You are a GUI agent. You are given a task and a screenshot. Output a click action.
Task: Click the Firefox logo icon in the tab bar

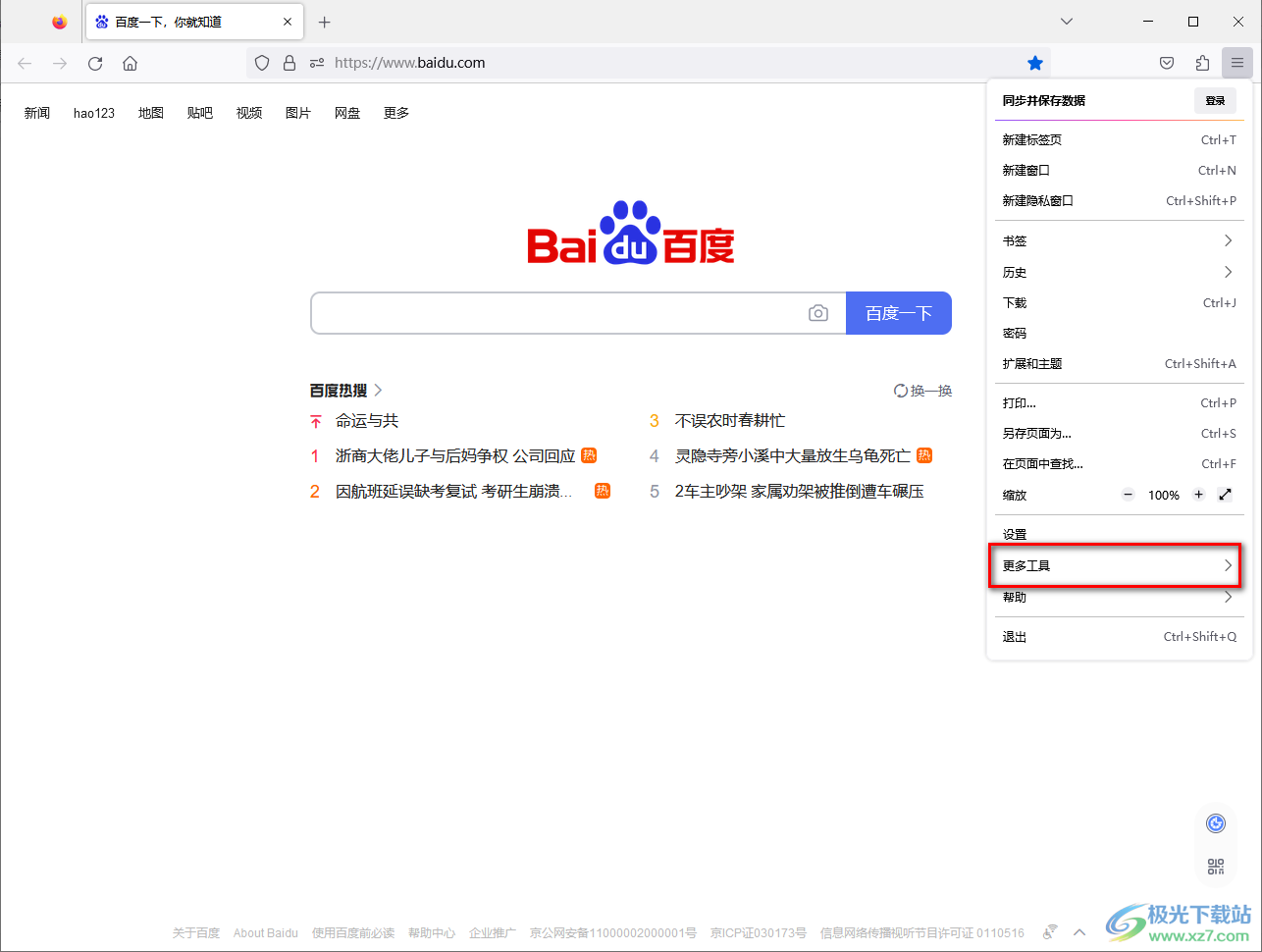60,22
